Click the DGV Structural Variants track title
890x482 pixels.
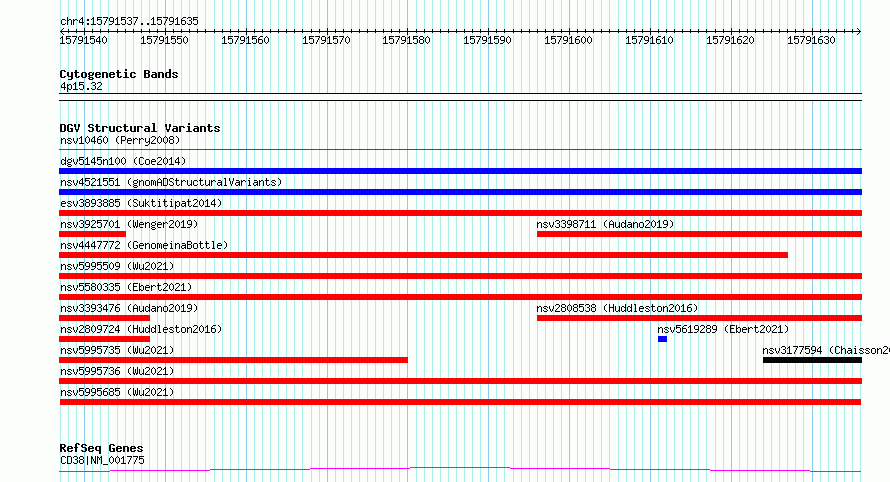click(x=140, y=128)
